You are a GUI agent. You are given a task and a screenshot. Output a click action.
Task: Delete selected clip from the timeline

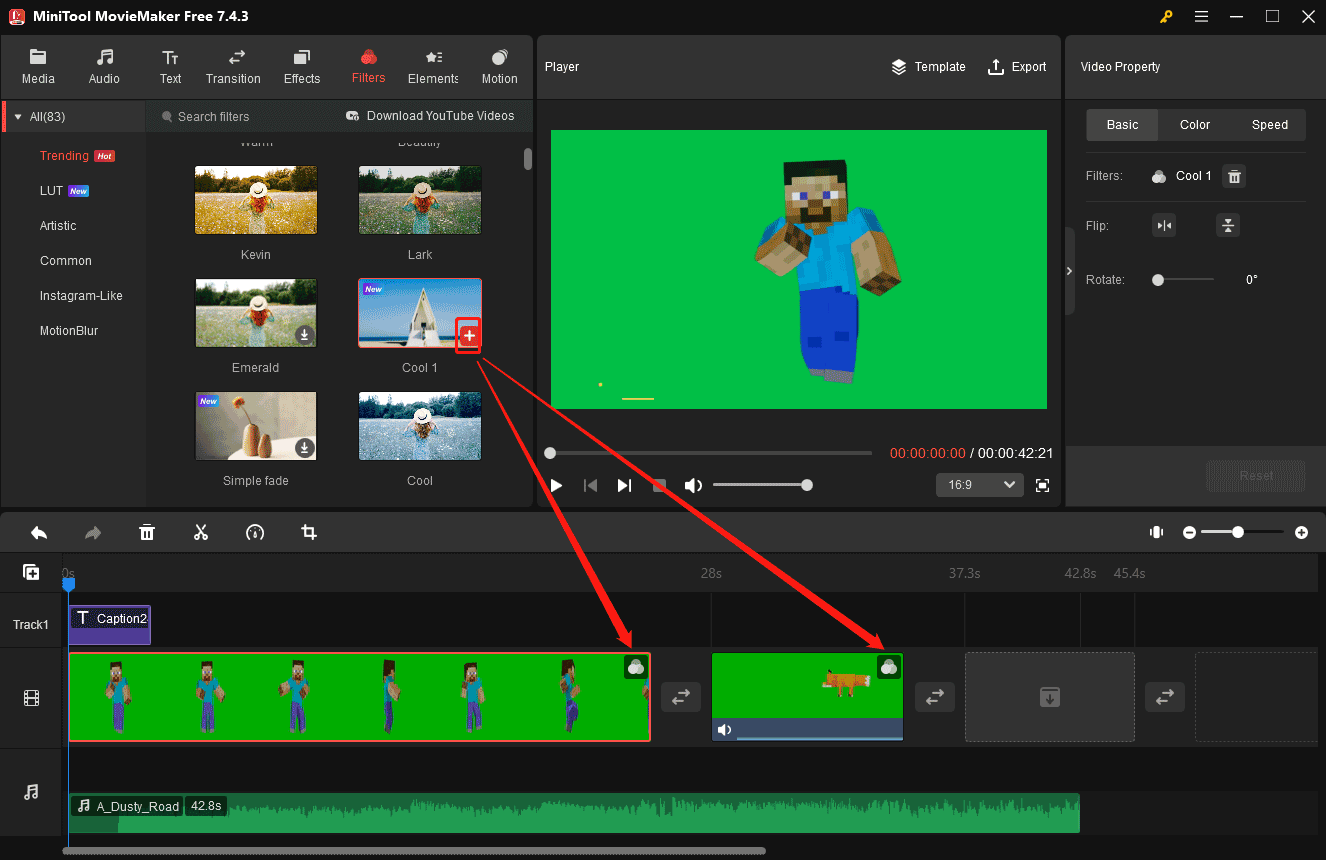pos(147,532)
